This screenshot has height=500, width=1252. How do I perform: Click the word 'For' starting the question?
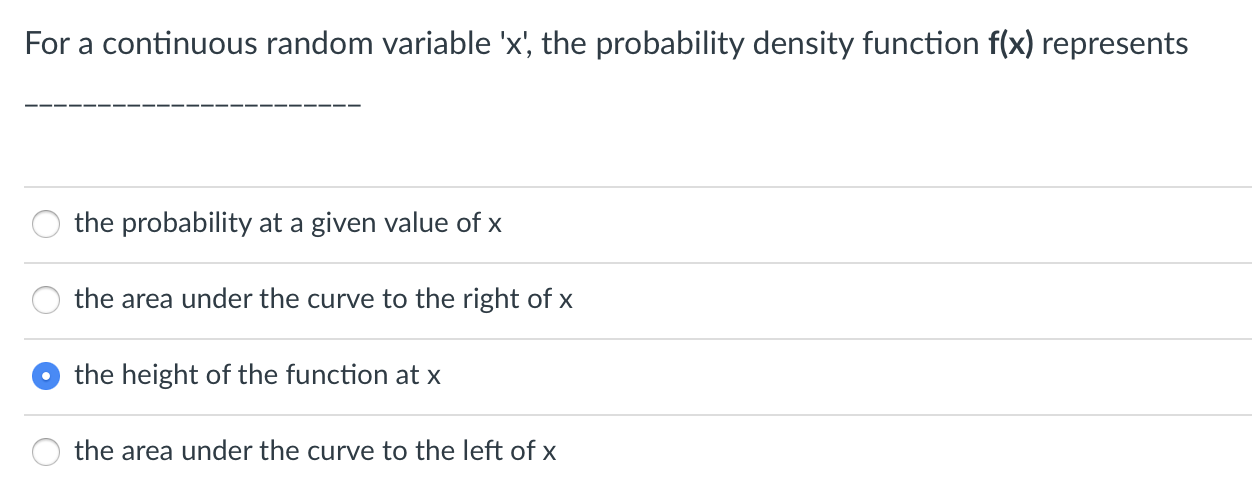click(x=46, y=44)
